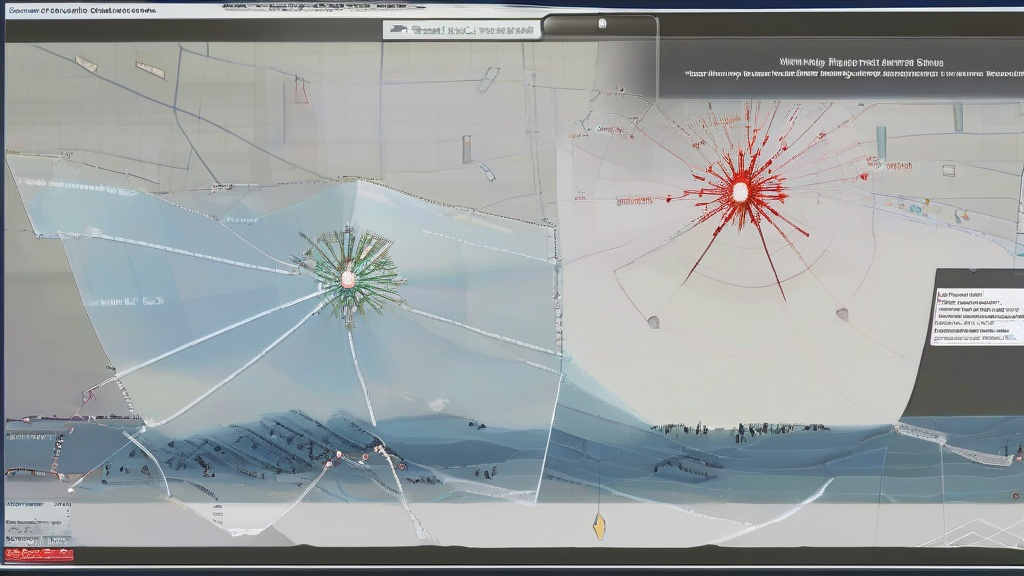Select the yellow diamond marker at bottom

click(x=599, y=527)
